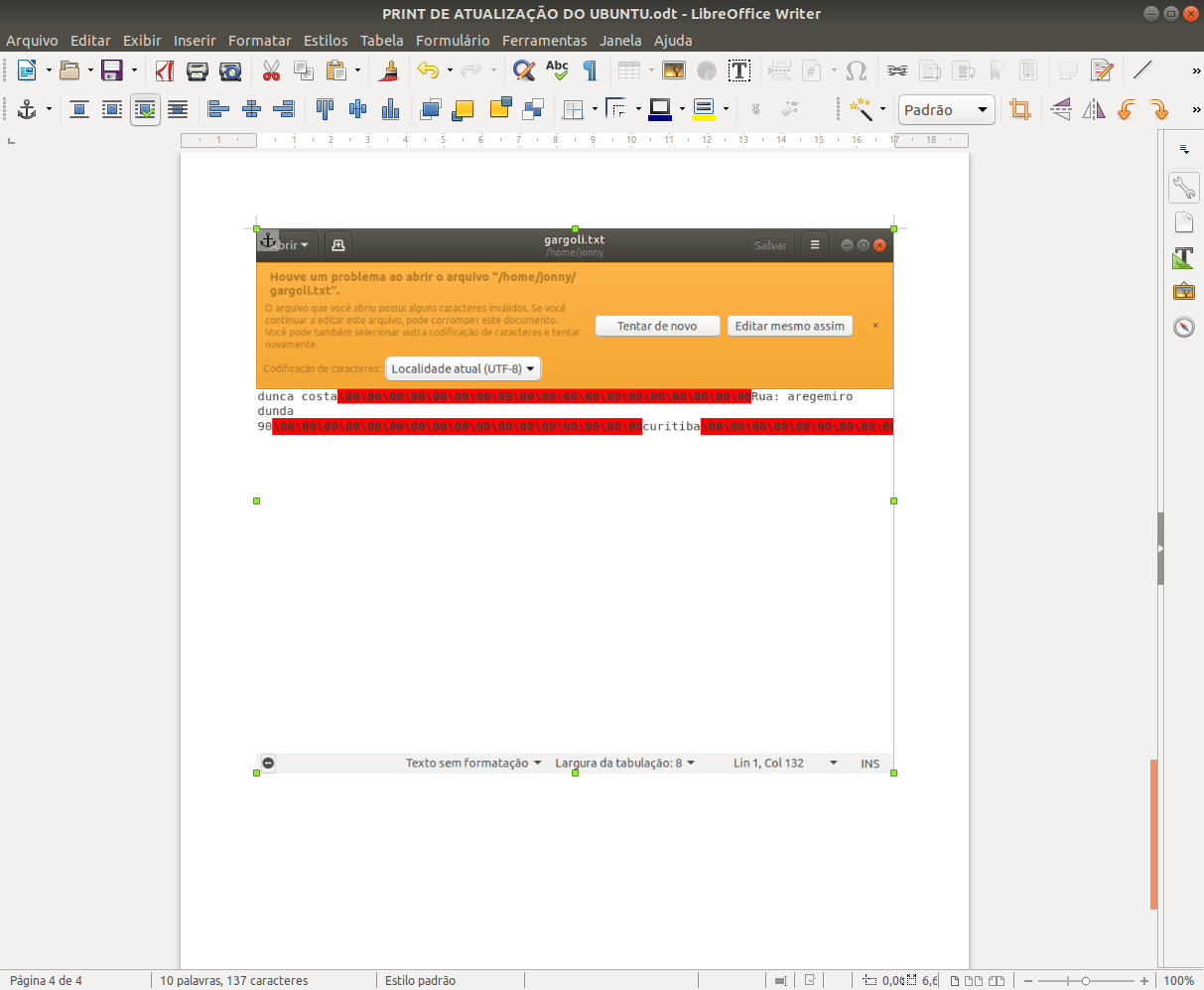Center the image vertically
Viewport: 1204px width, 990px height.
pyautogui.click(x=357, y=109)
